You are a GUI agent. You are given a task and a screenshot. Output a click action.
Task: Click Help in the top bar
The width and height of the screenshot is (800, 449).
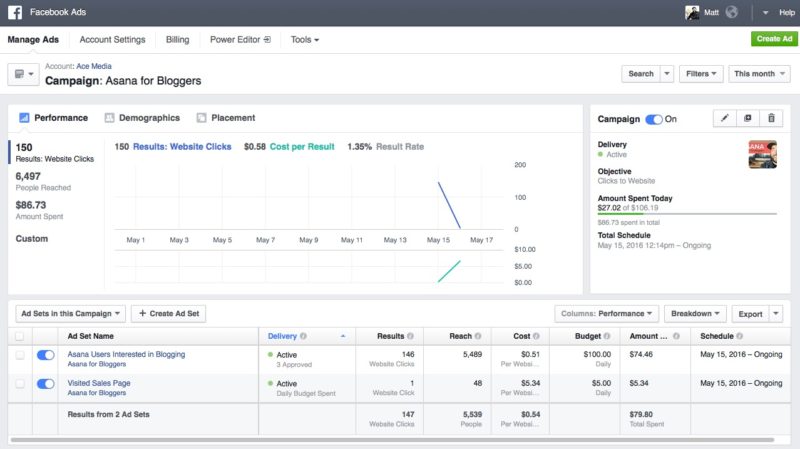click(787, 12)
